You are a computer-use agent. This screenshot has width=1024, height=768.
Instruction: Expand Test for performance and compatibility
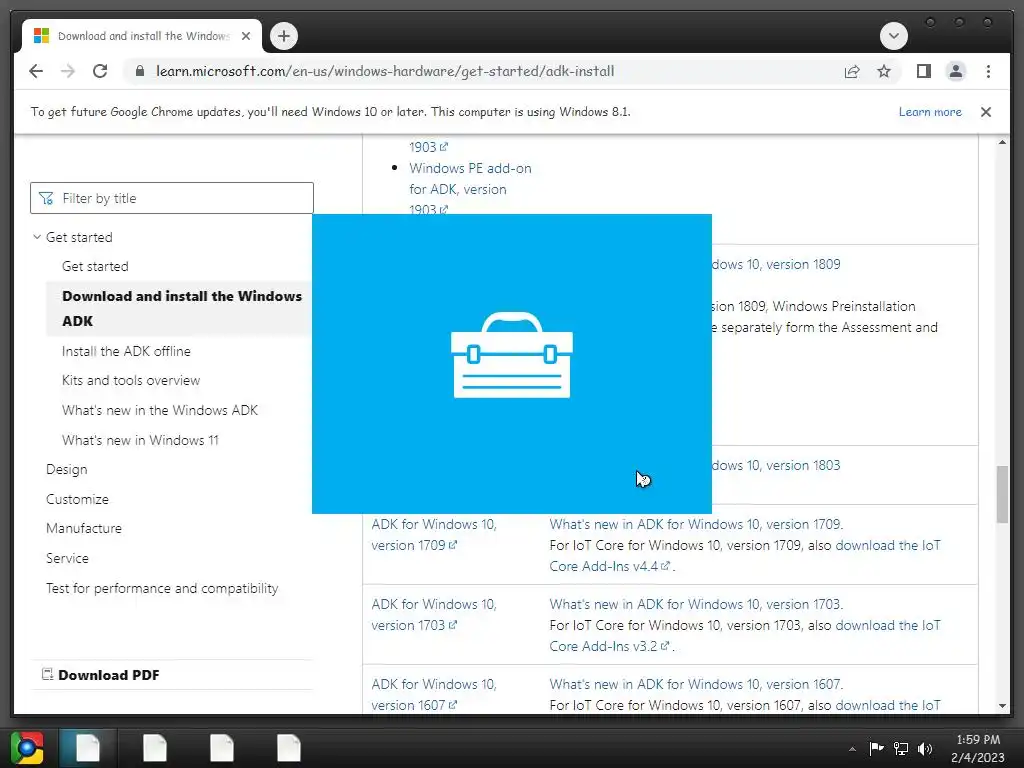162,588
